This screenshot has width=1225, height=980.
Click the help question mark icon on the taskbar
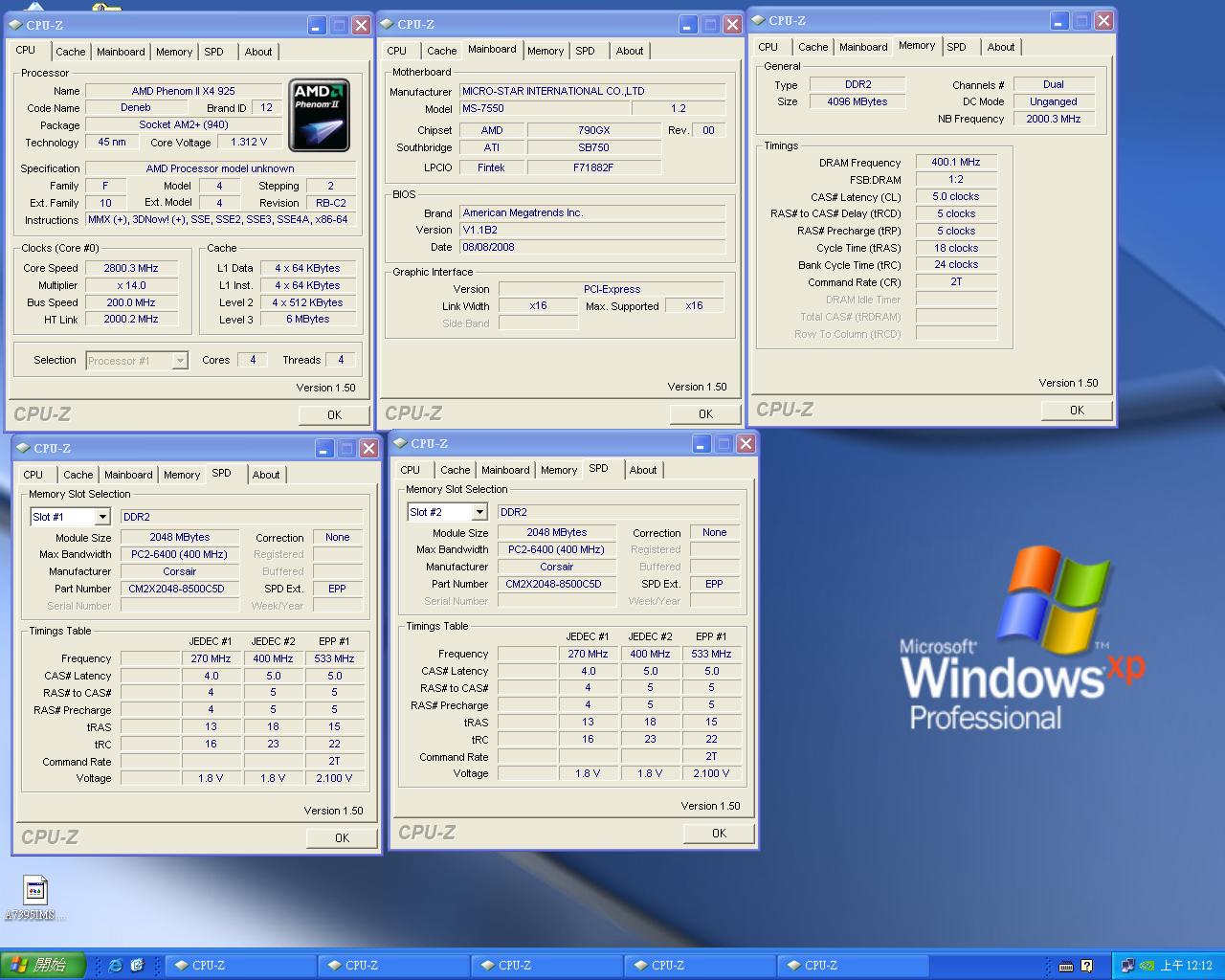pos(1087,966)
